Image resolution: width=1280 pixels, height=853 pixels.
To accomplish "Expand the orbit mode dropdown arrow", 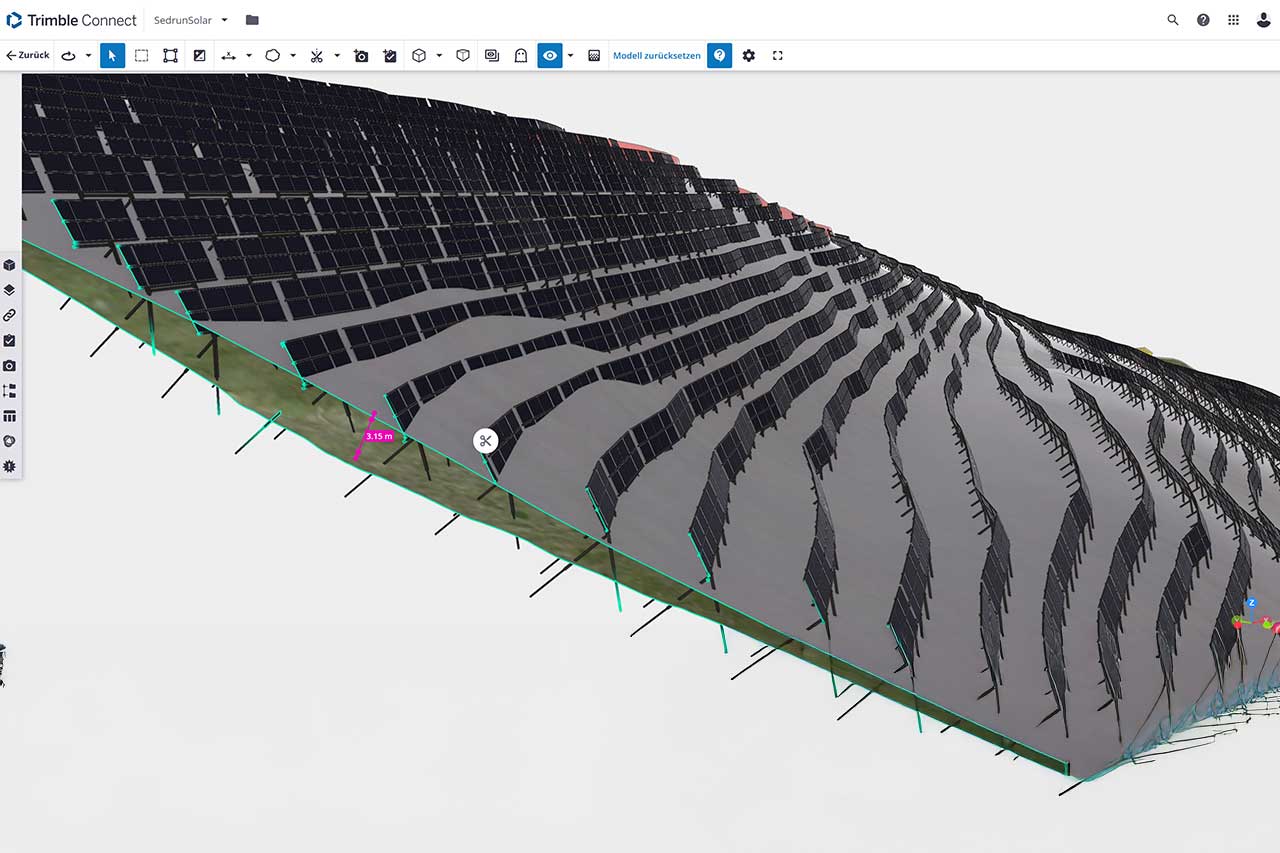I will click(x=89, y=56).
